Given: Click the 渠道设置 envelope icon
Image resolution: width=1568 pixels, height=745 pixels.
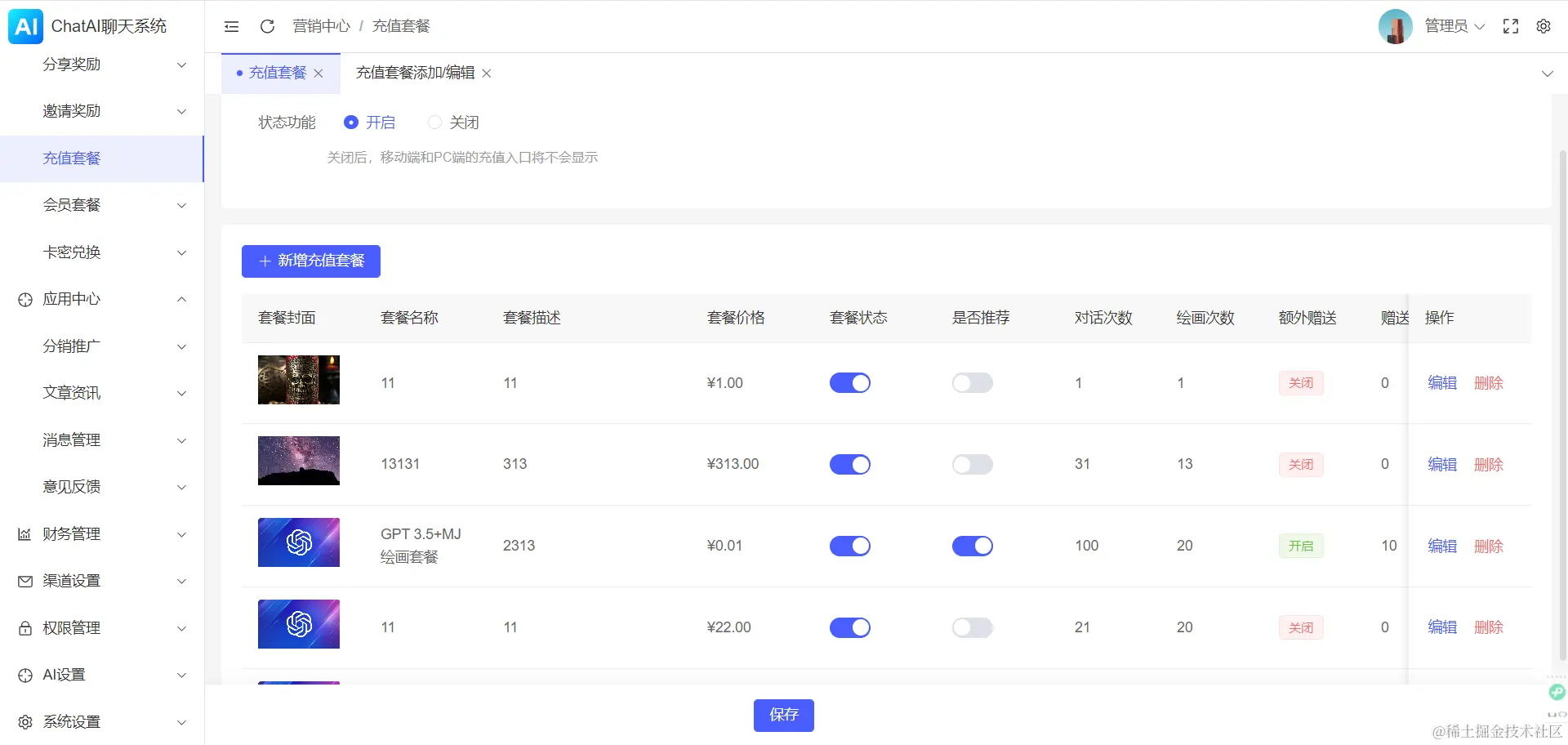Looking at the screenshot, I should point(25,581).
